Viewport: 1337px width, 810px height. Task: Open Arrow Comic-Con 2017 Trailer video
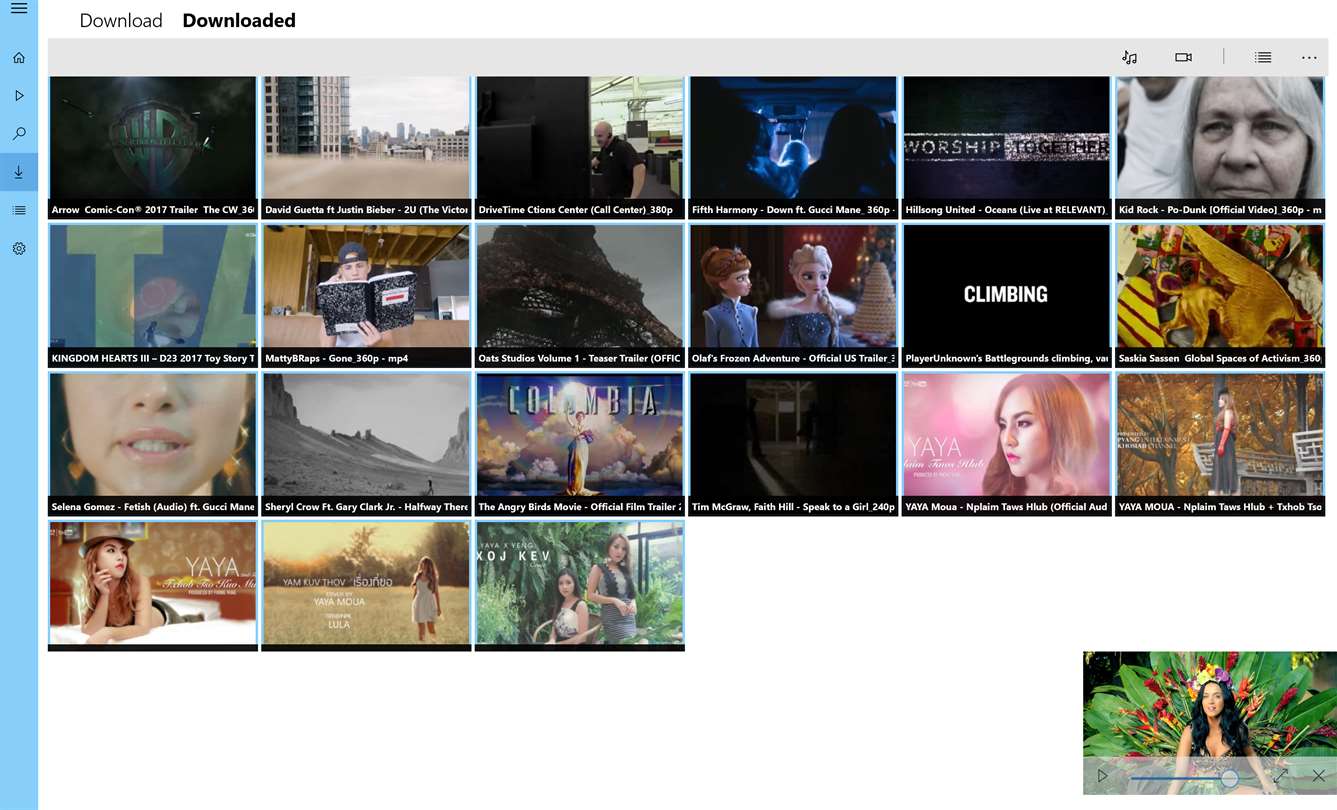(x=153, y=148)
